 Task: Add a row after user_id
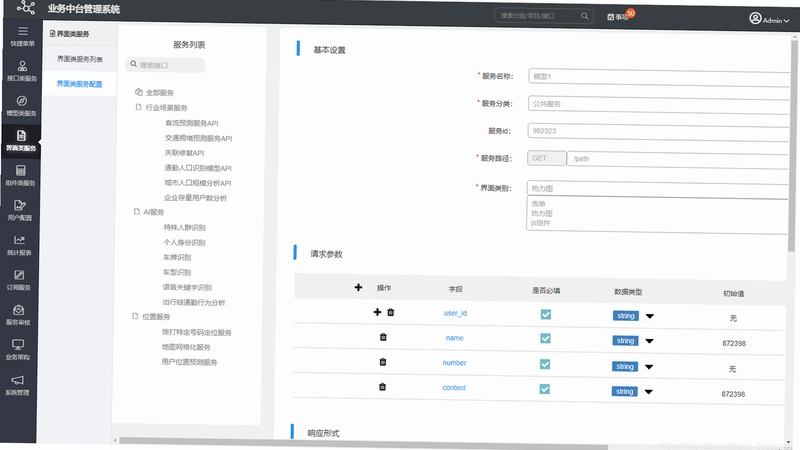click(x=377, y=312)
